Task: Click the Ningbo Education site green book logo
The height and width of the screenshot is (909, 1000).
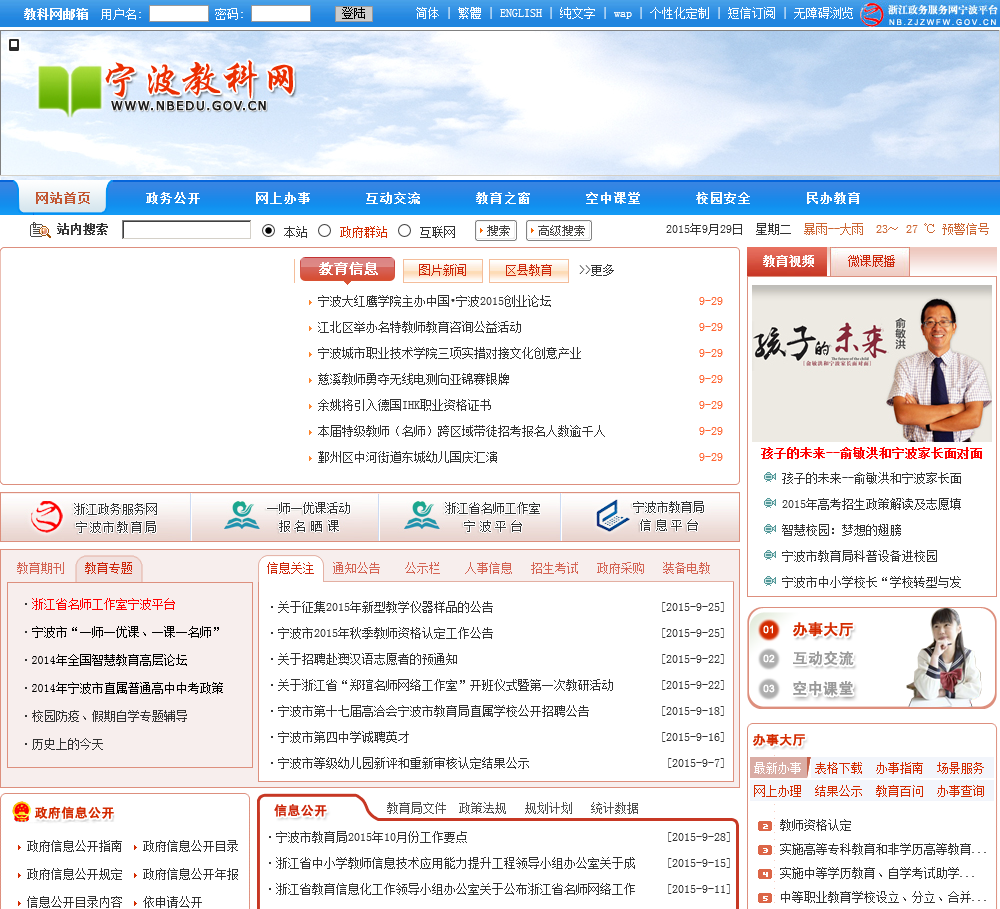Action: tap(69, 89)
